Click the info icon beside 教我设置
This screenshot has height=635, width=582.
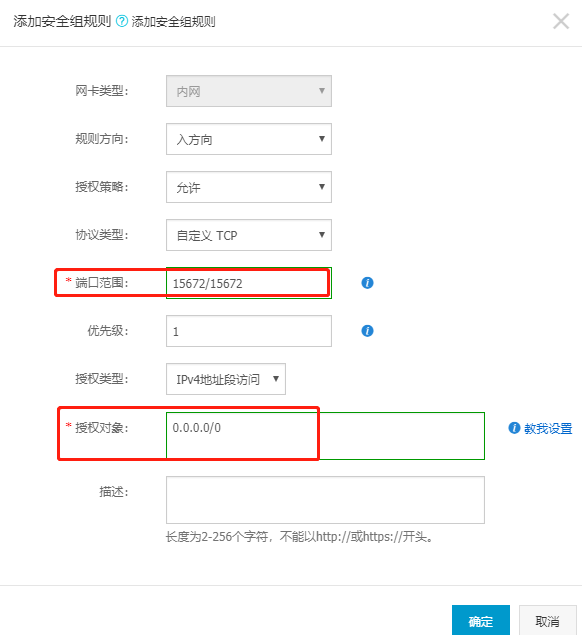point(514,428)
